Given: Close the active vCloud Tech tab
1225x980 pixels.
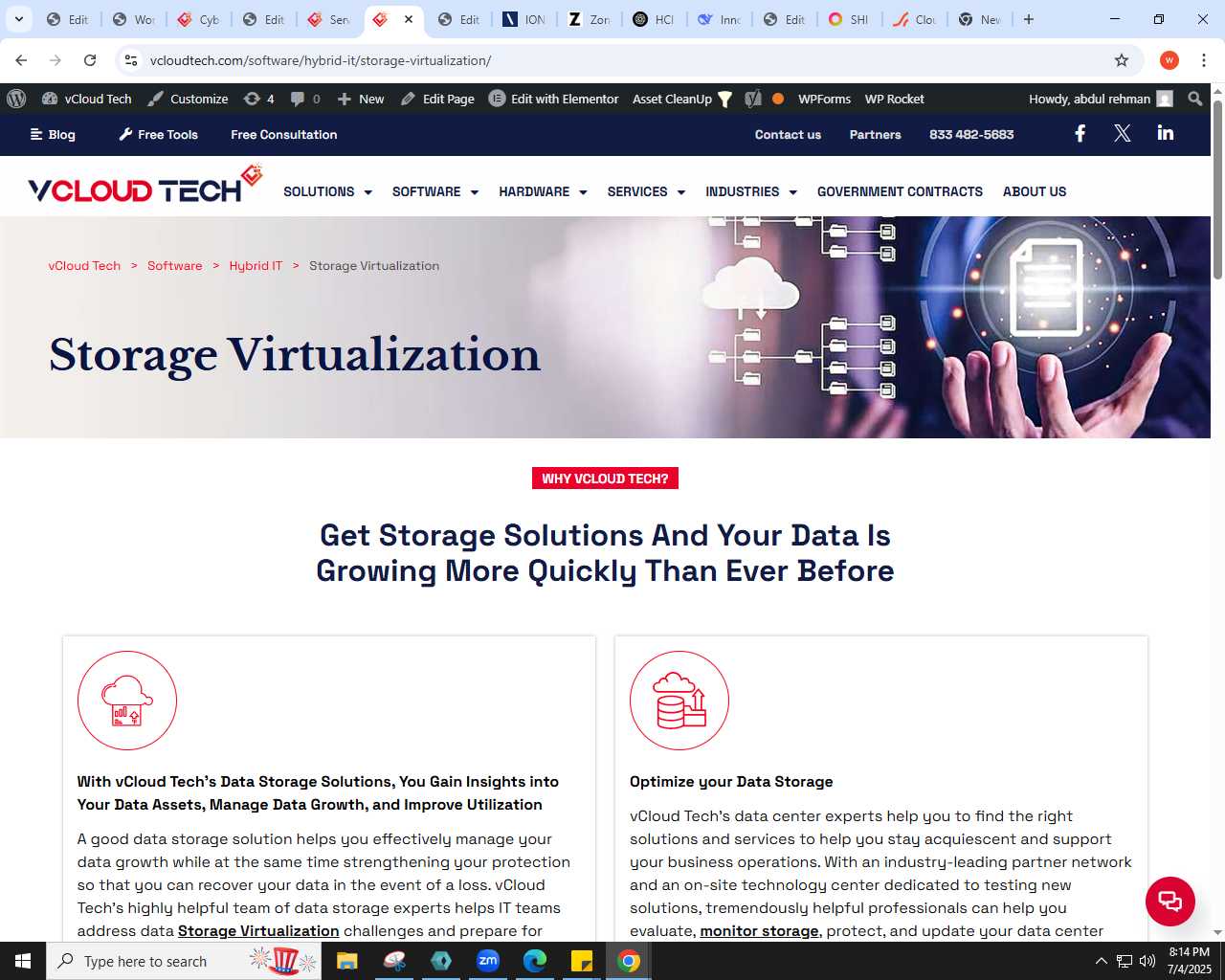Looking at the screenshot, I should (409, 19).
